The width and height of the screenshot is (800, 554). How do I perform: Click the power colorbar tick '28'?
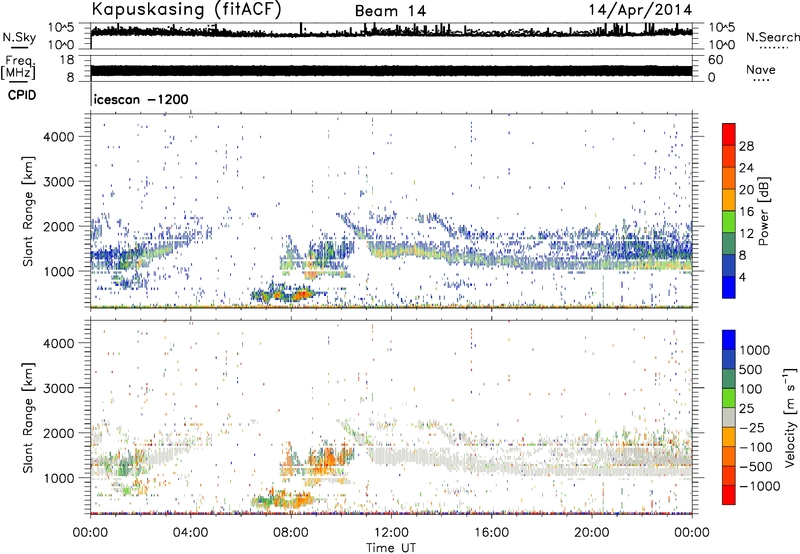746,146
